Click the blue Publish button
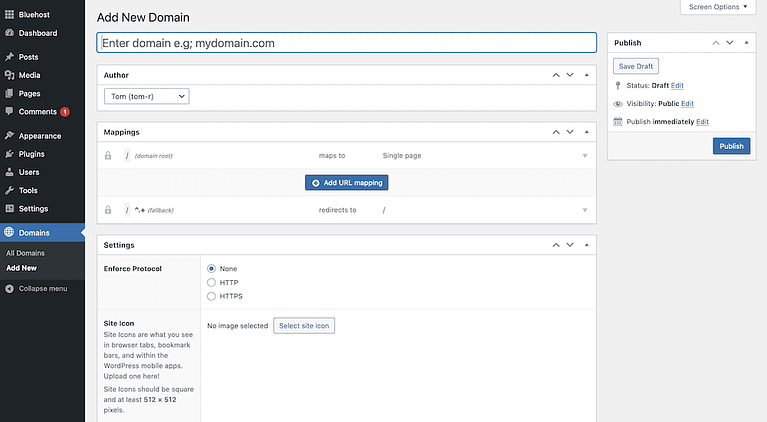This screenshot has width=767, height=422. pos(731,146)
